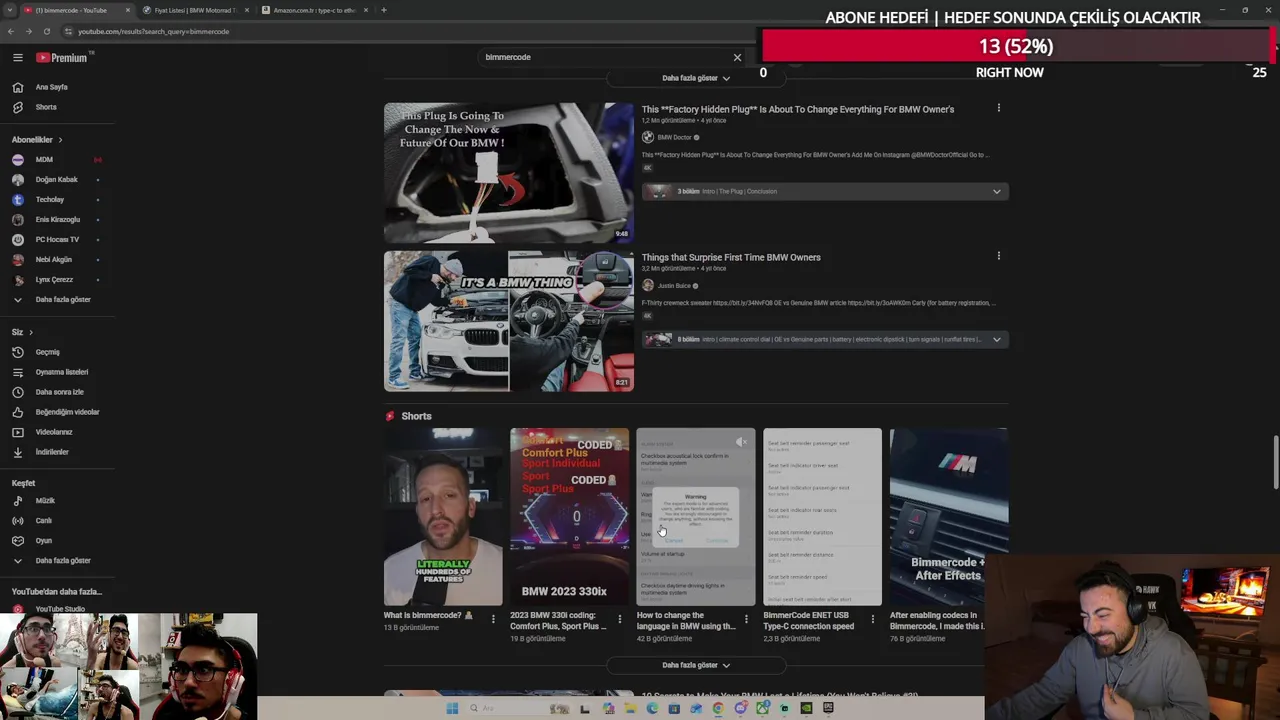Click the browser address bar URL

coord(153,32)
